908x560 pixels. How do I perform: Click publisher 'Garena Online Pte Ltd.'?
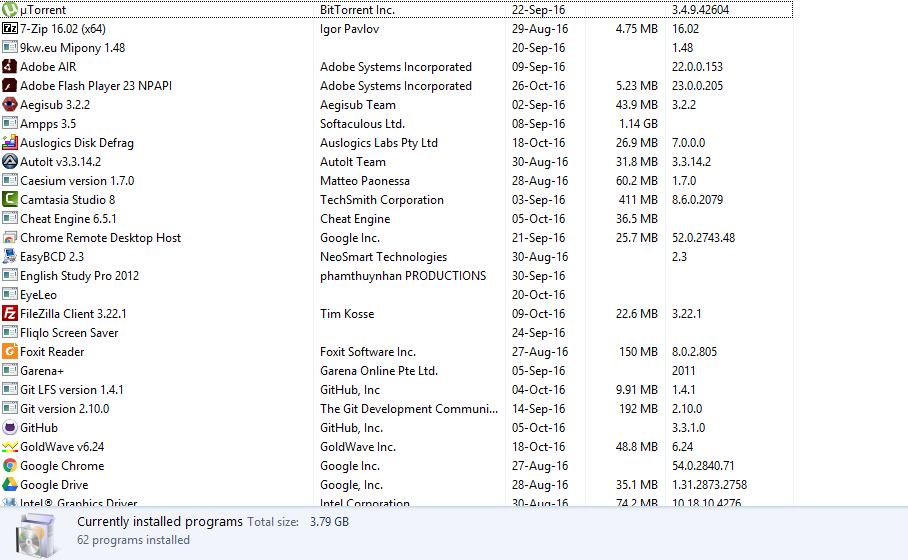pos(379,371)
